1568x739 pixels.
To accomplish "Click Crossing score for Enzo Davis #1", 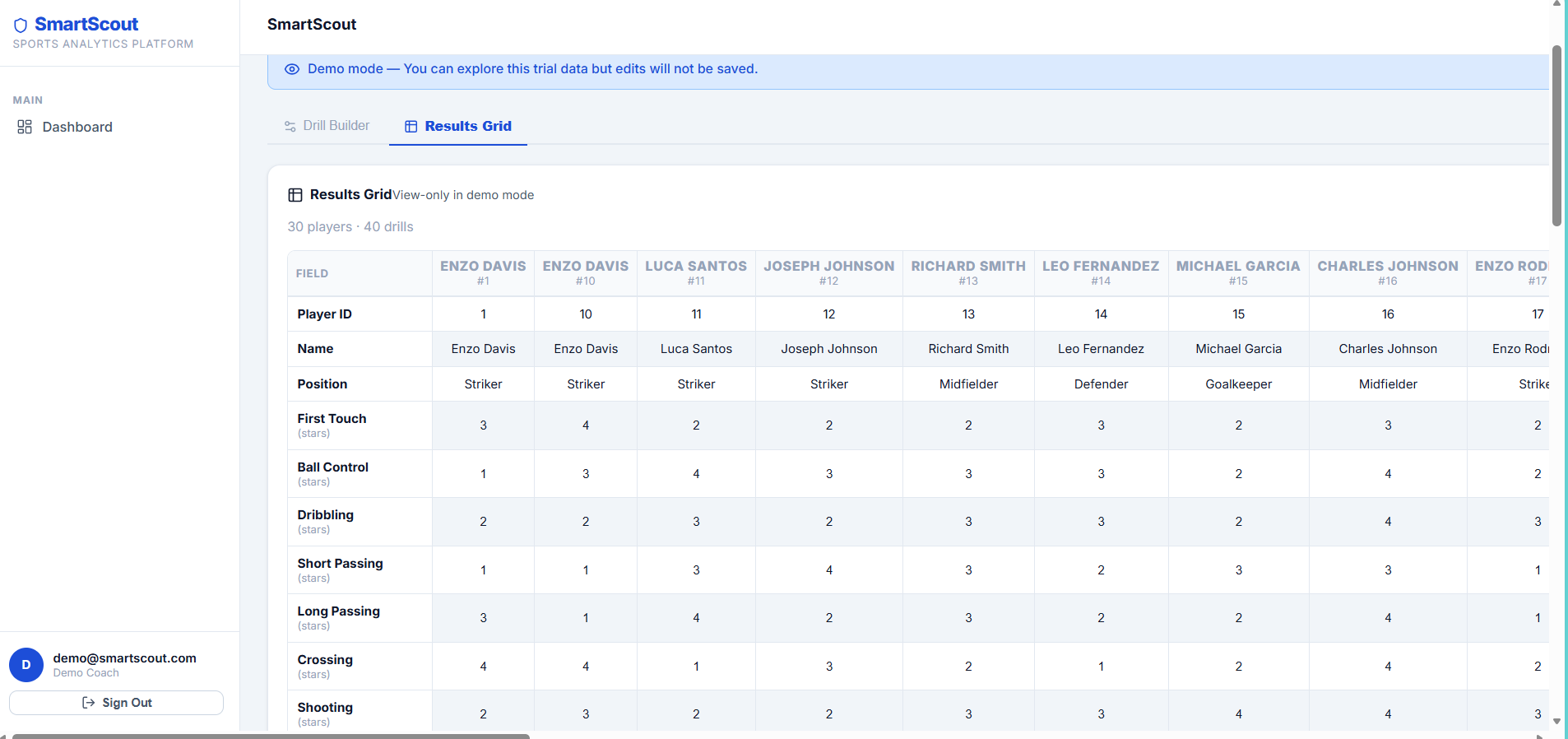I will (x=483, y=667).
